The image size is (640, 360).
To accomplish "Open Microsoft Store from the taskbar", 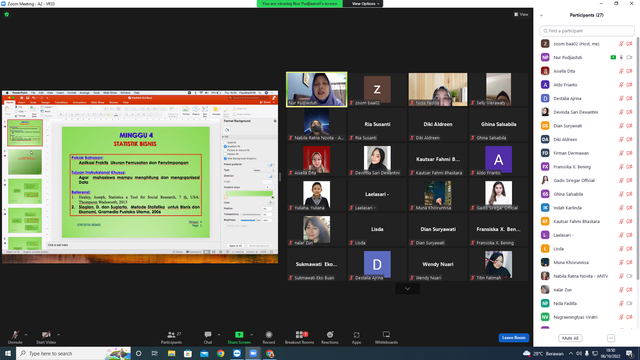I will click(188, 353).
